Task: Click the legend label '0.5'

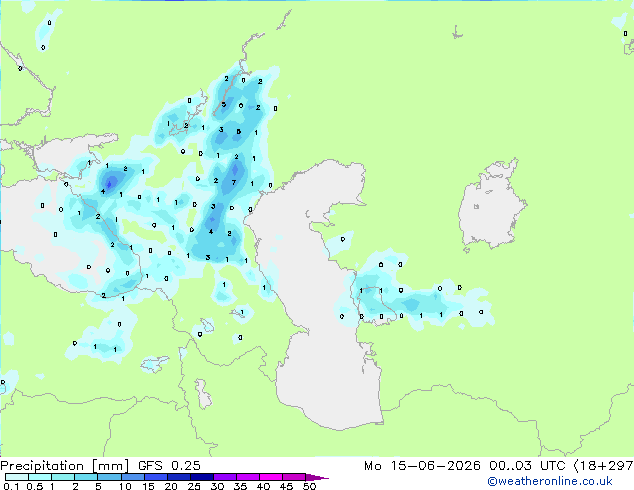Action: 35,486
